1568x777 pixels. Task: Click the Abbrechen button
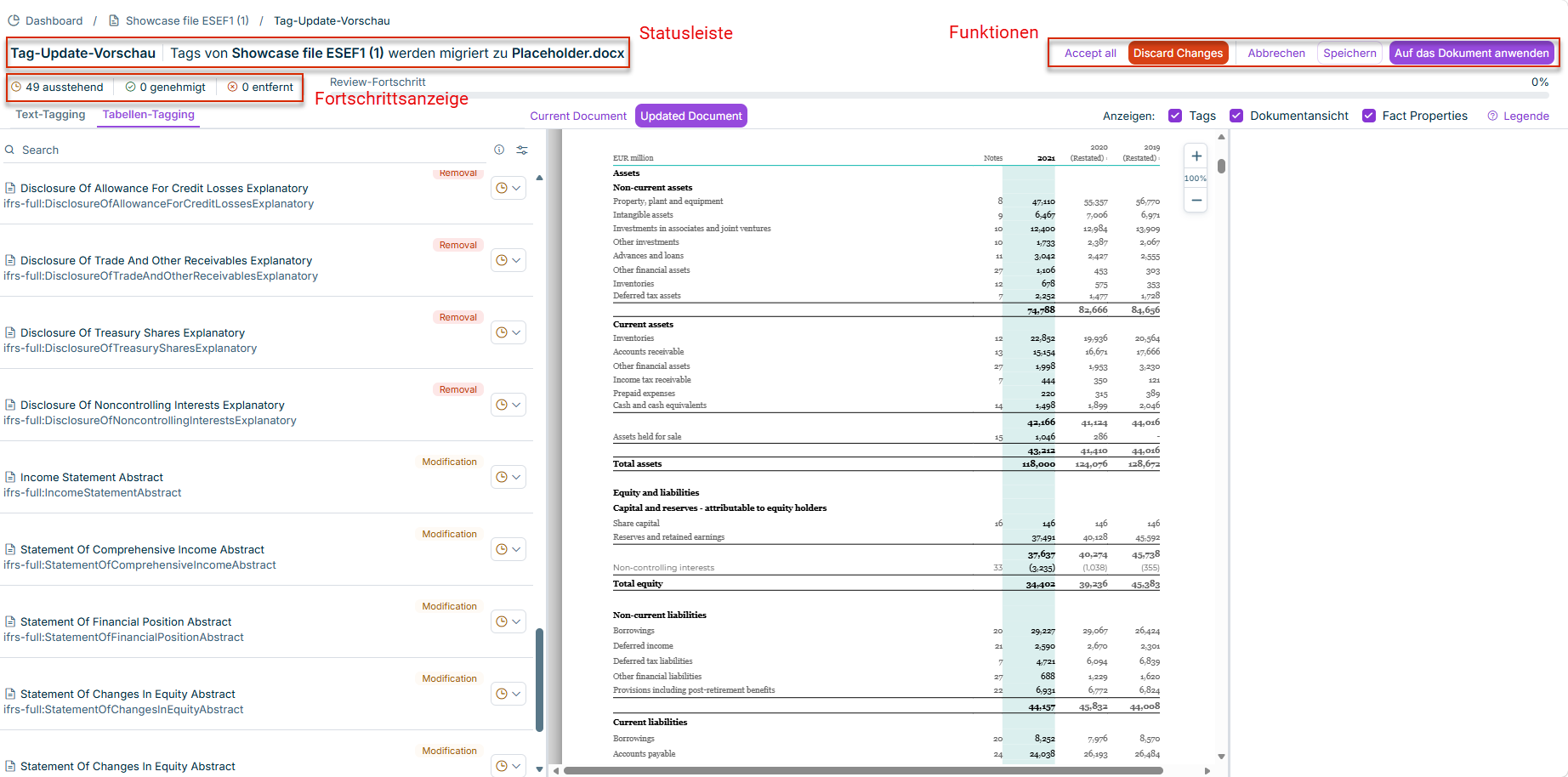1276,53
